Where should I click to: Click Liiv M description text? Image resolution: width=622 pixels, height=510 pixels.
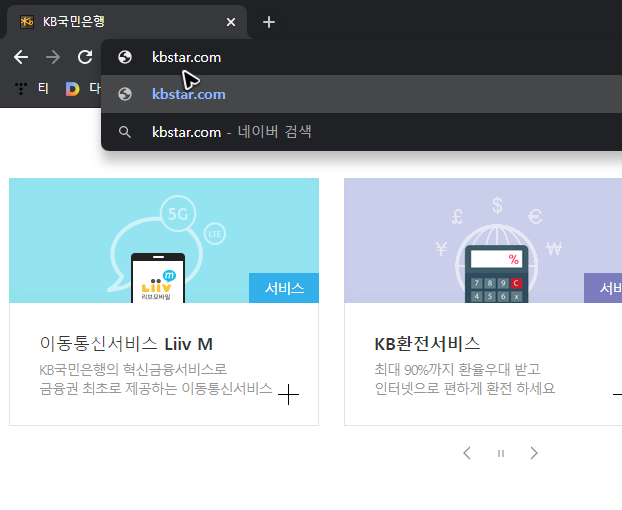point(156,379)
